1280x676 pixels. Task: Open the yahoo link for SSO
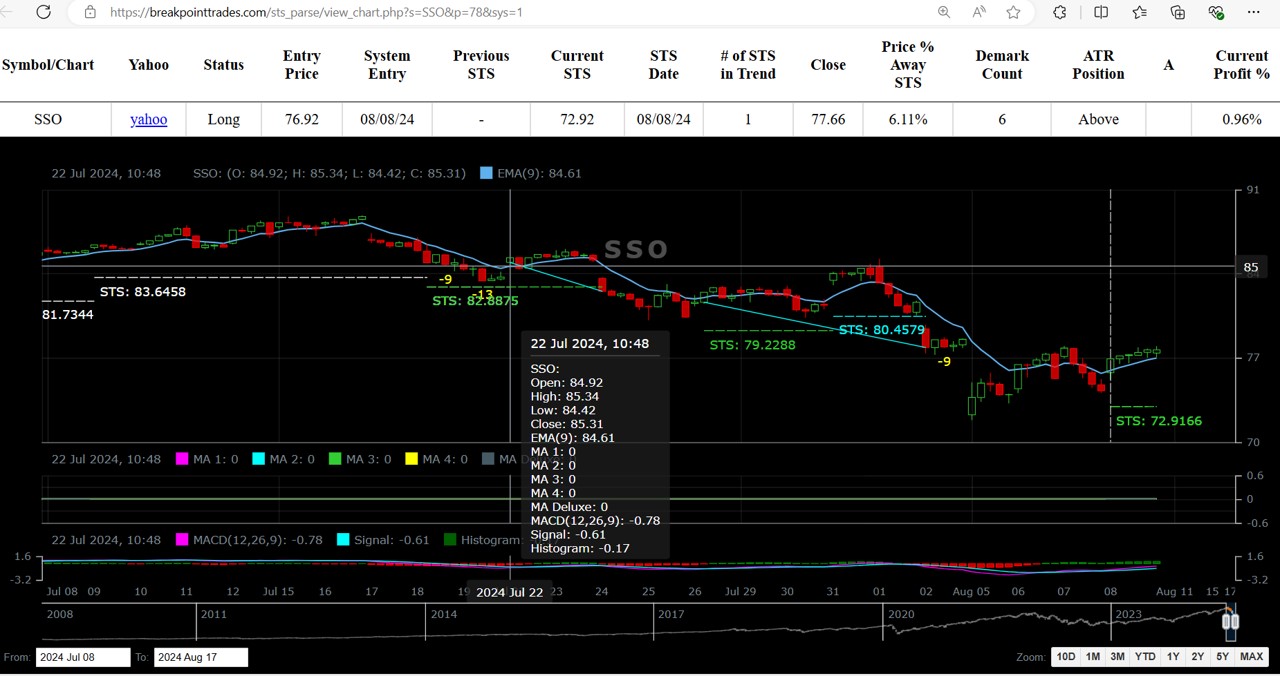(148, 119)
